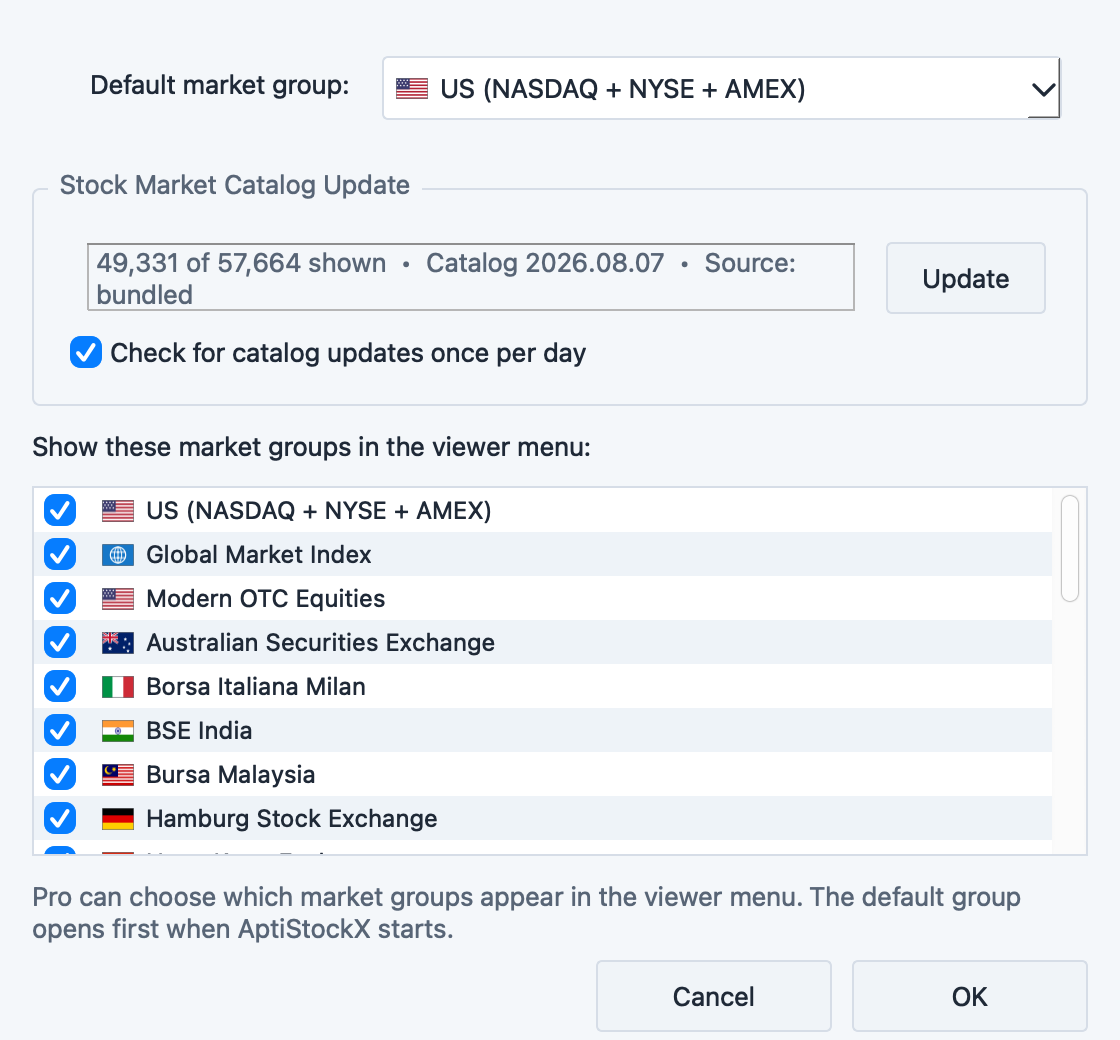The image size is (1120, 1040).
Task: Click OK to confirm settings
Action: (x=969, y=996)
